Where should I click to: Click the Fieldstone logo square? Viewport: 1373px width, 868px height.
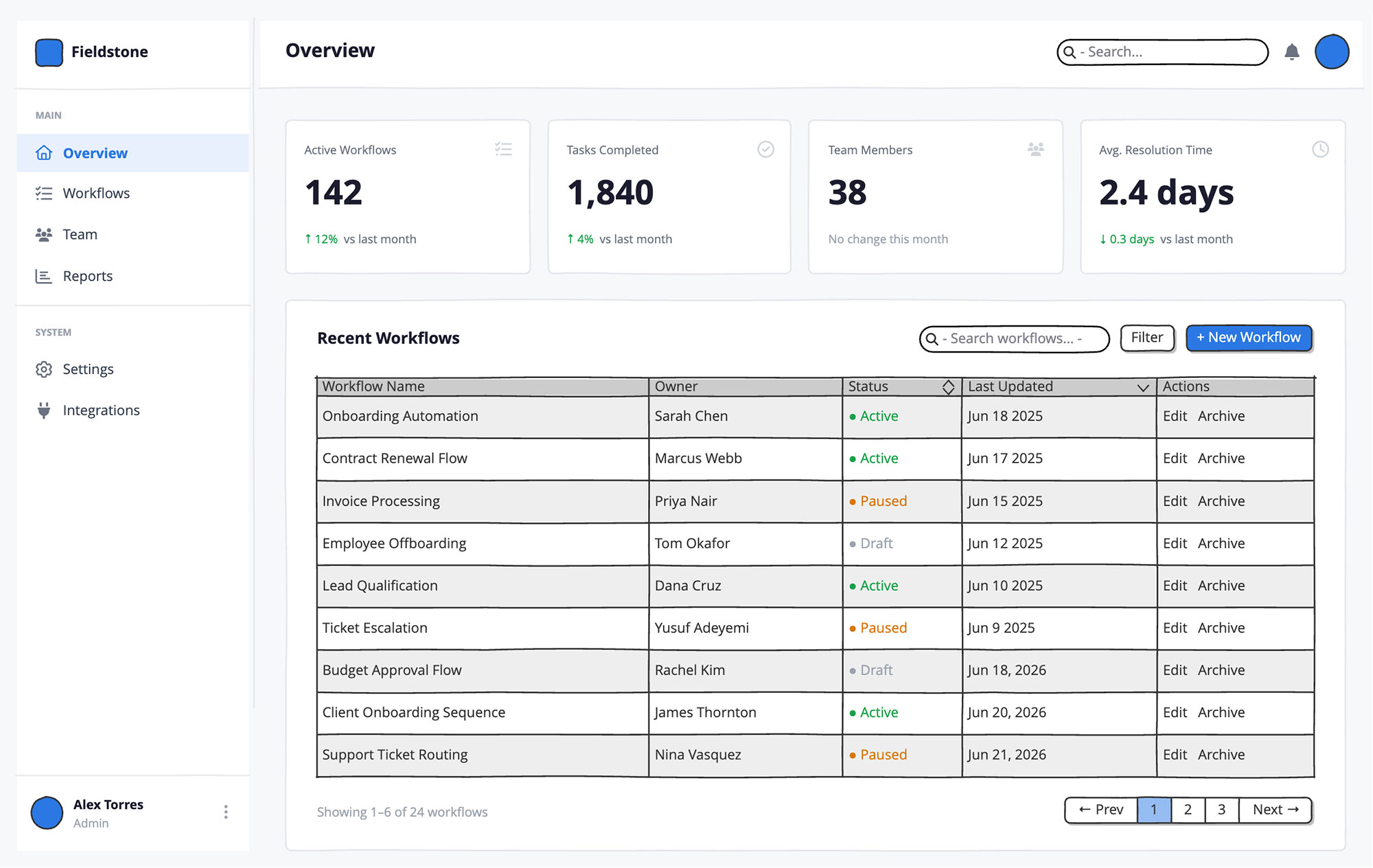[x=49, y=53]
